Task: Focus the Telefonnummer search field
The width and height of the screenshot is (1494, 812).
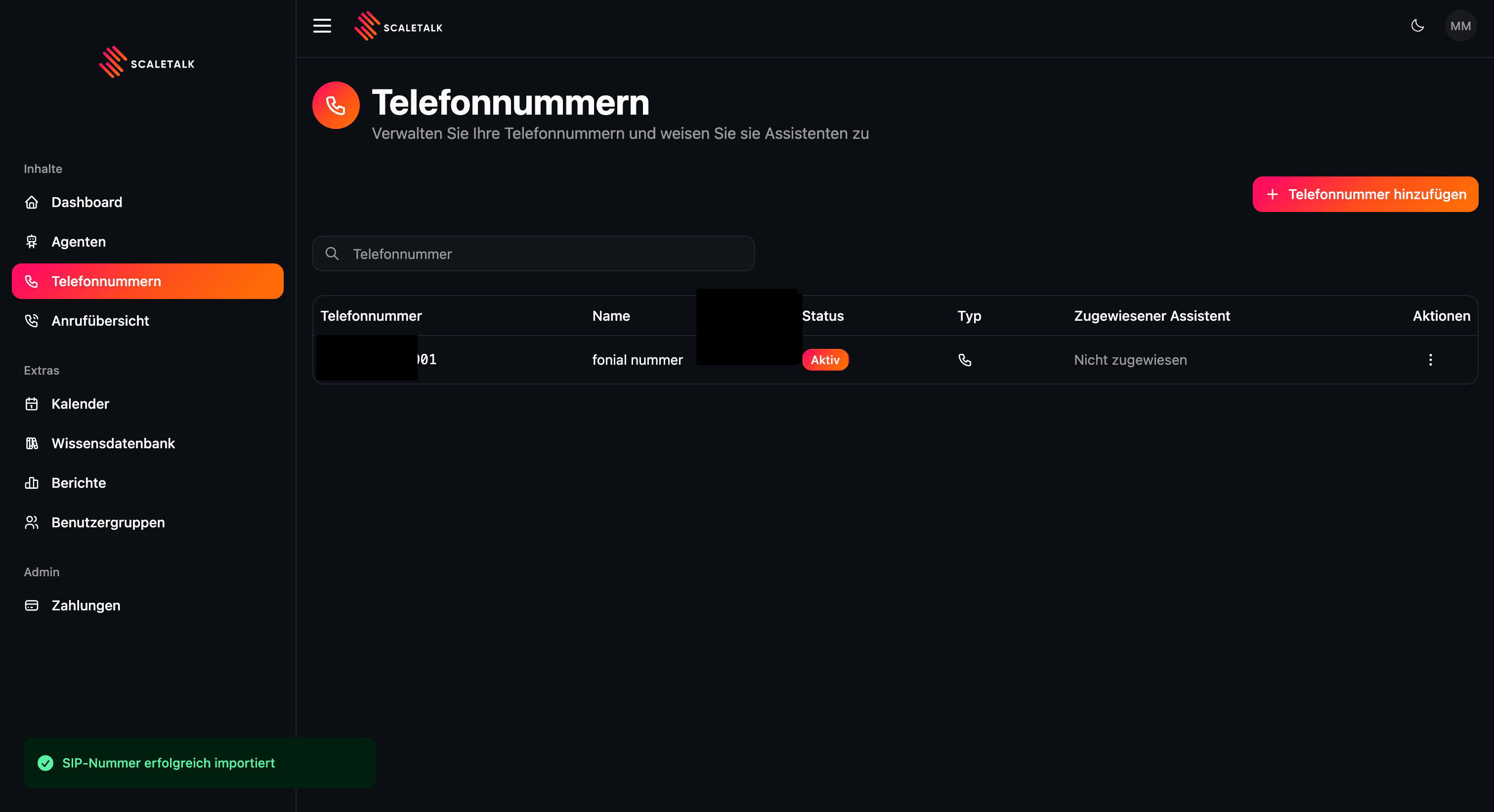Action: pyautogui.click(x=534, y=254)
